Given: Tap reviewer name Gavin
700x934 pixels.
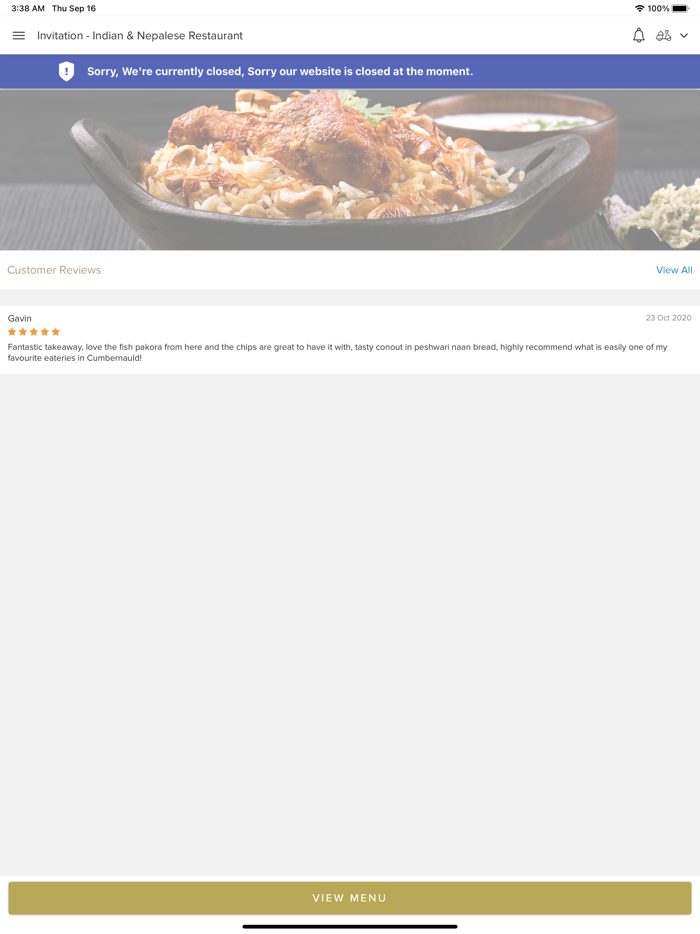Looking at the screenshot, I should [20, 318].
